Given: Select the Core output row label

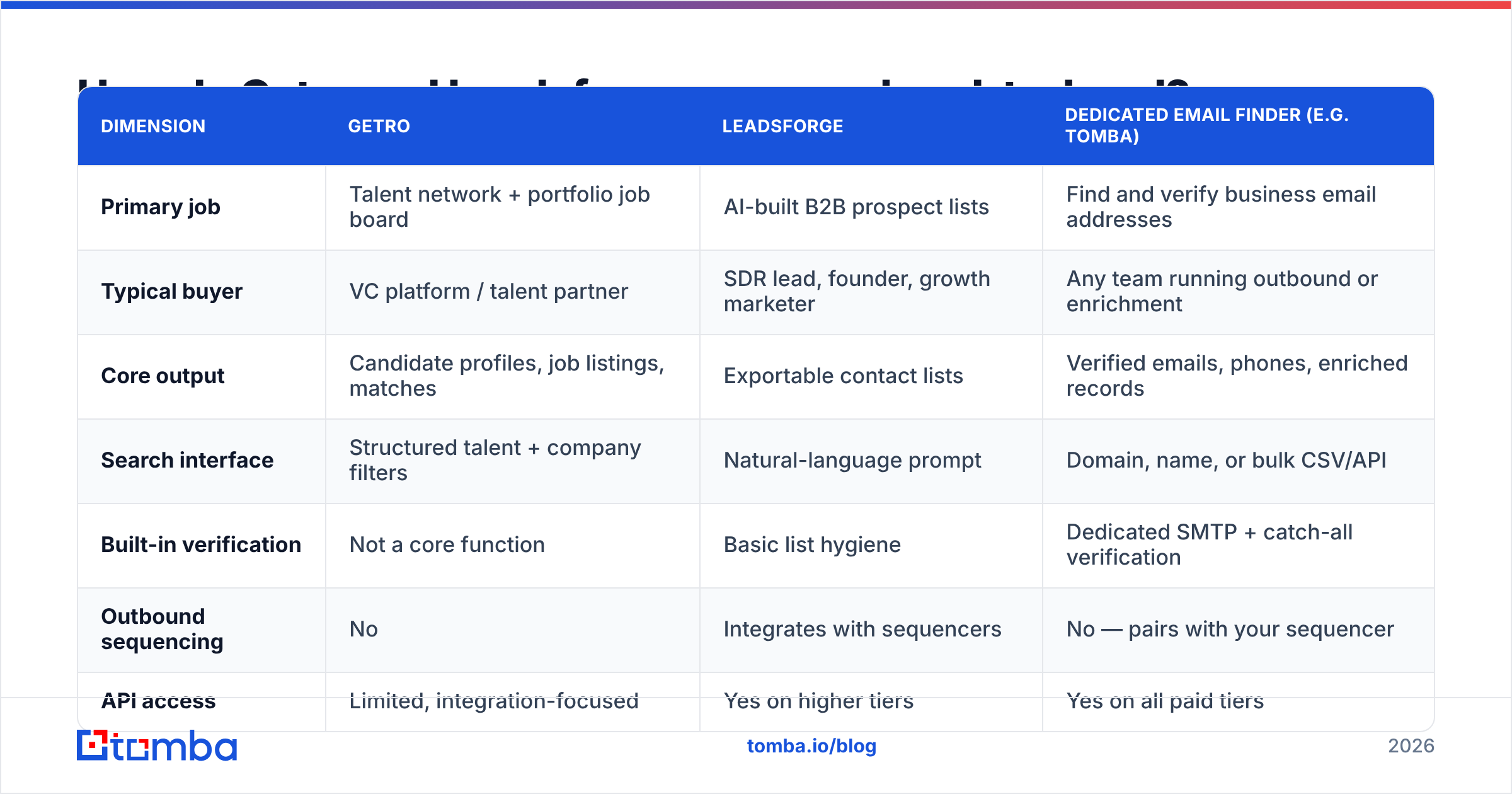Looking at the screenshot, I should 163,376.
